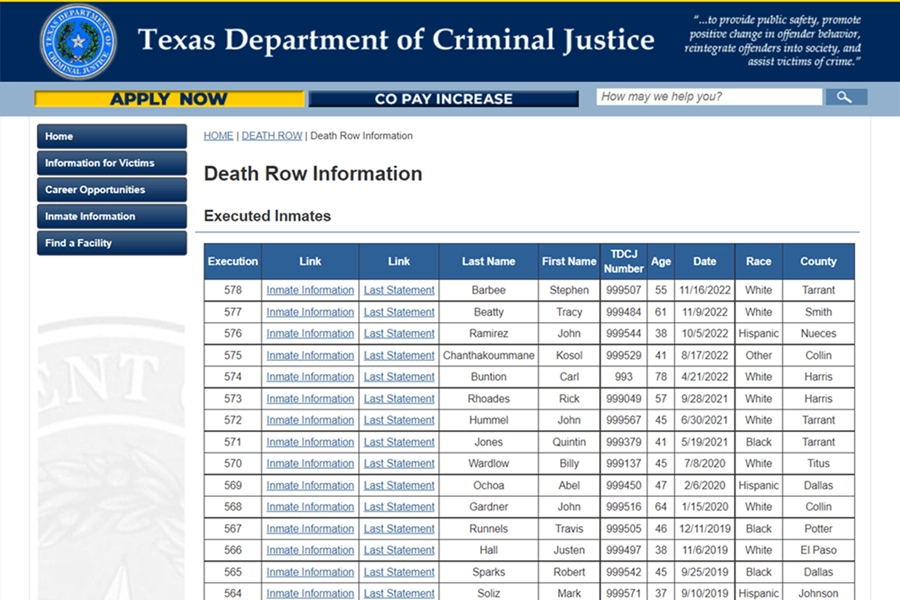Screen dimensions: 900x600
Task: Select the last name cell Chanthakoummane
Action: click(488, 355)
